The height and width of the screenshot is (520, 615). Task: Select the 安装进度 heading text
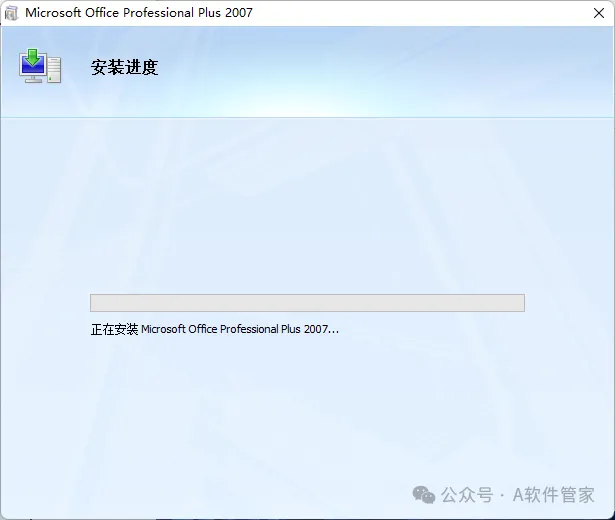[125, 67]
